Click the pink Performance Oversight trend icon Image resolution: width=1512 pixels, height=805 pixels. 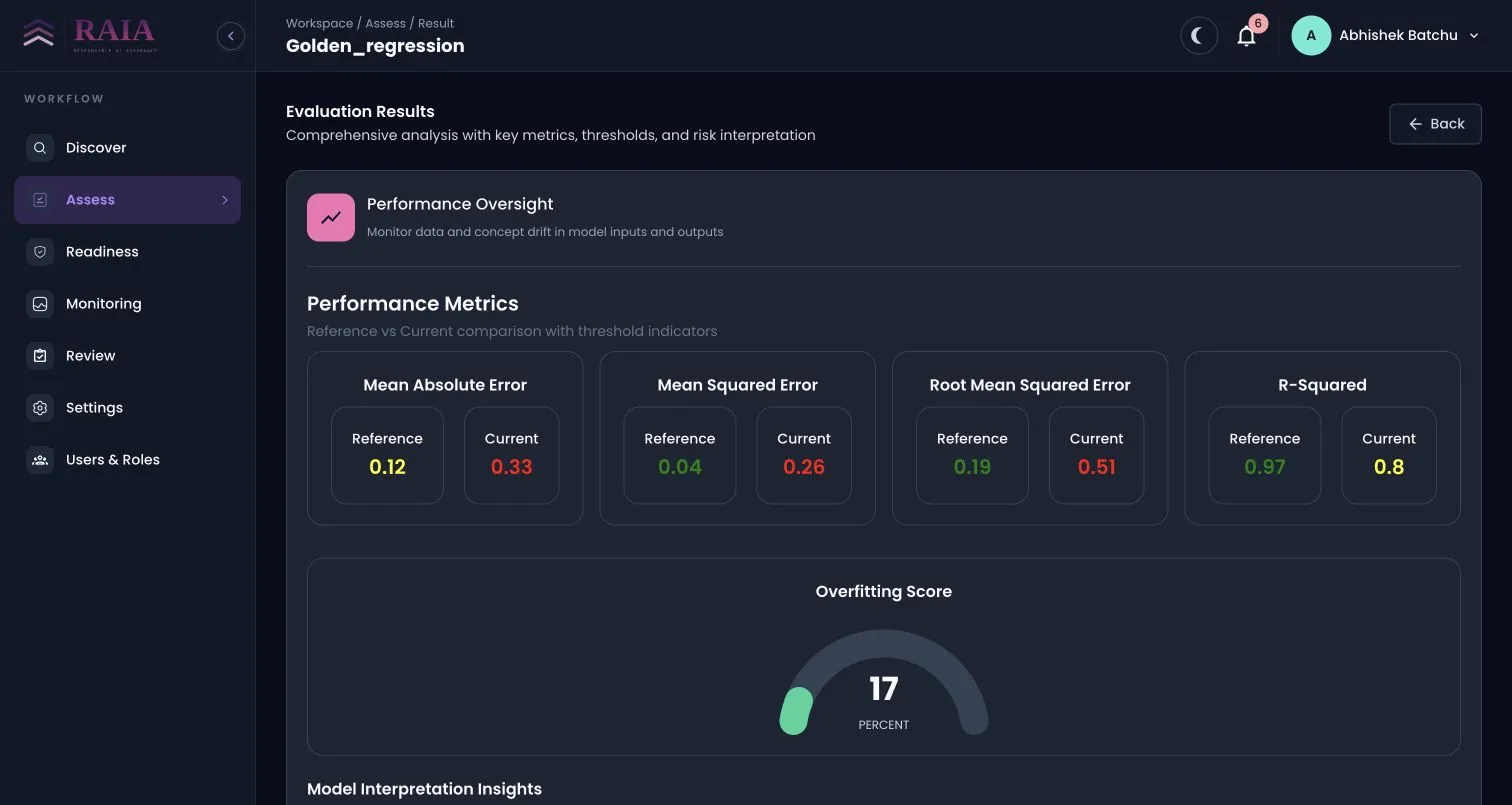pyautogui.click(x=331, y=217)
